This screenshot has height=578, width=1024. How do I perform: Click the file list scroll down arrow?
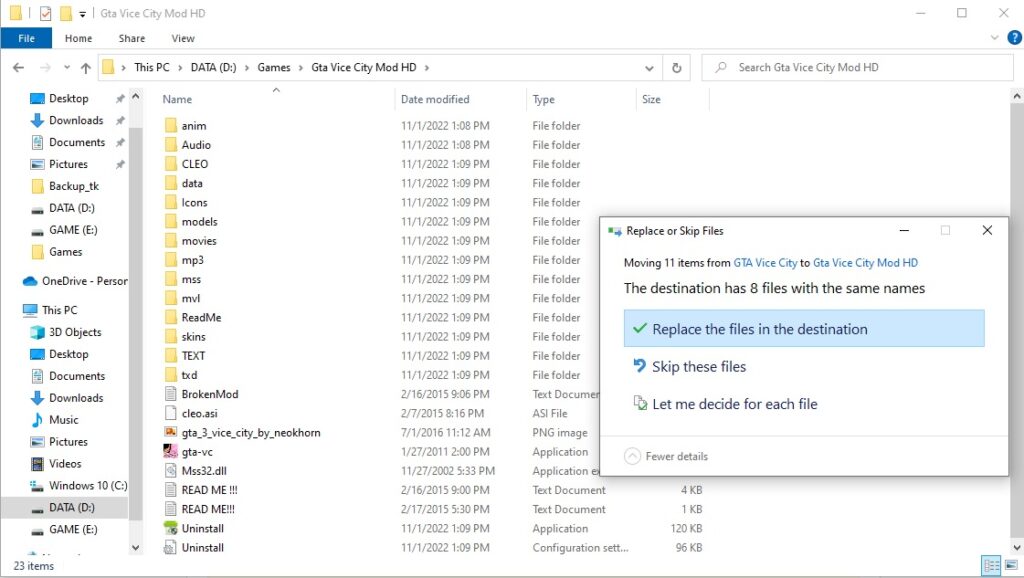coord(1017,548)
